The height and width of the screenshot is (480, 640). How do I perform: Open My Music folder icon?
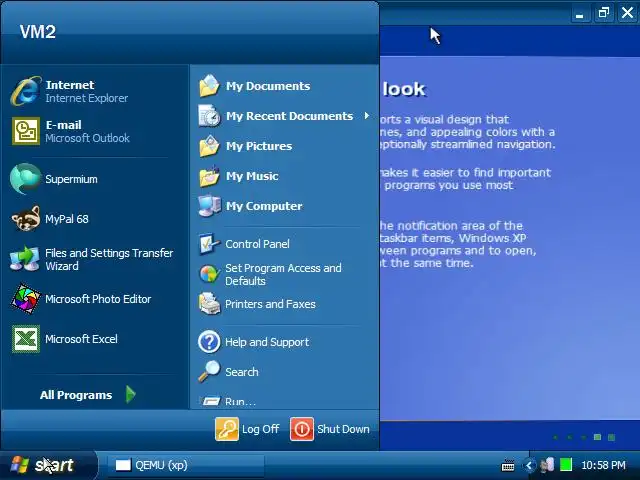point(209,176)
